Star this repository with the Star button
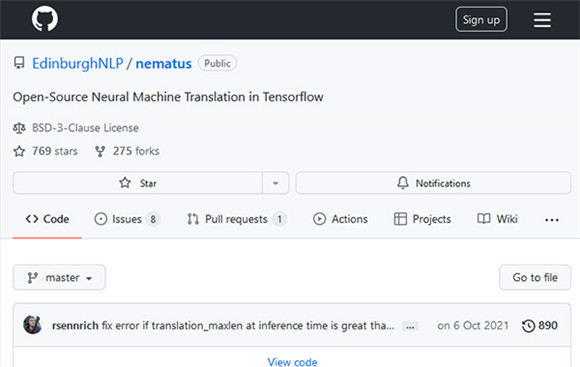Screen dimensions: 580x367 click(138, 183)
